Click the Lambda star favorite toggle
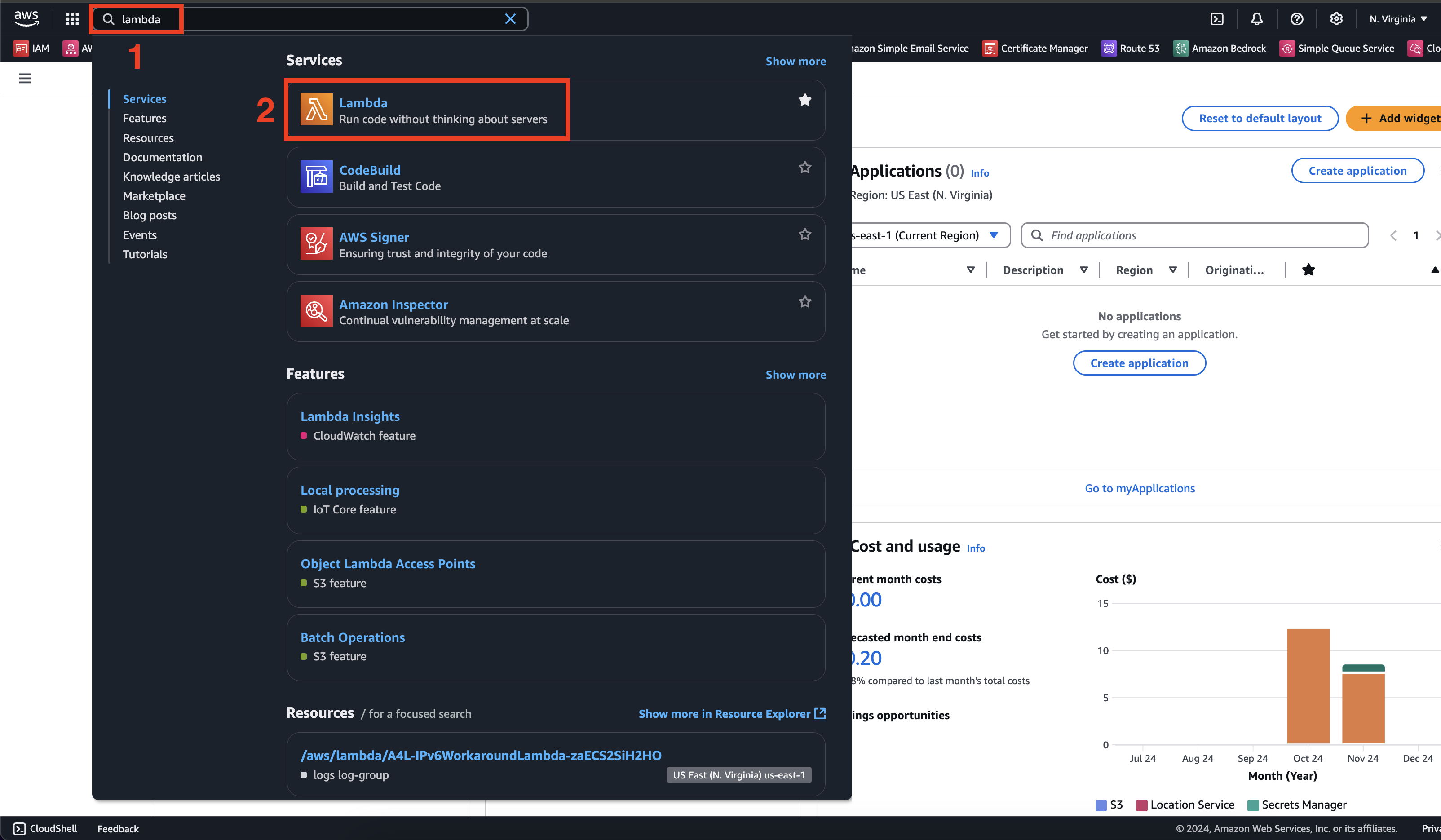 coord(805,100)
